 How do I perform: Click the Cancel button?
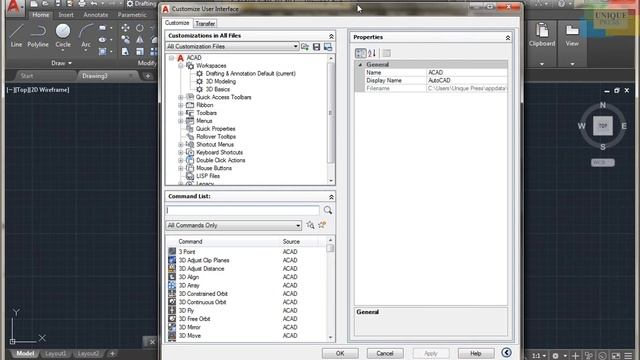tap(385, 353)
